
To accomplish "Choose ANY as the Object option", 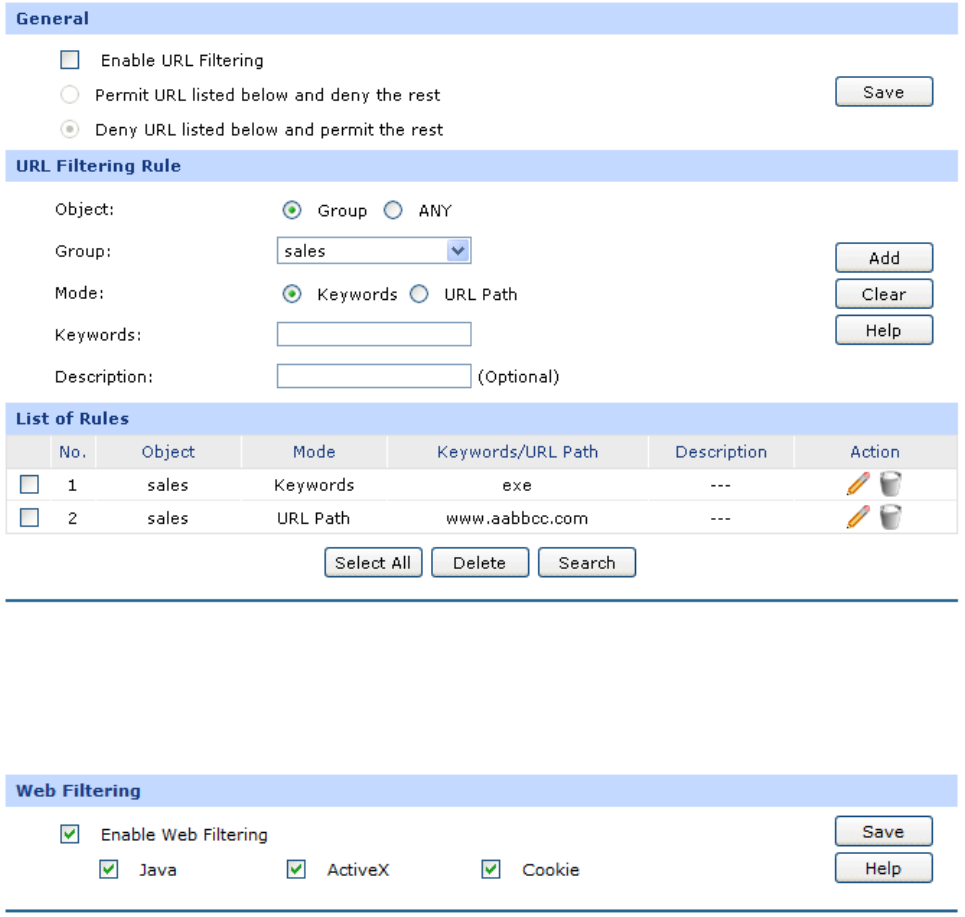I will [393, 210].
